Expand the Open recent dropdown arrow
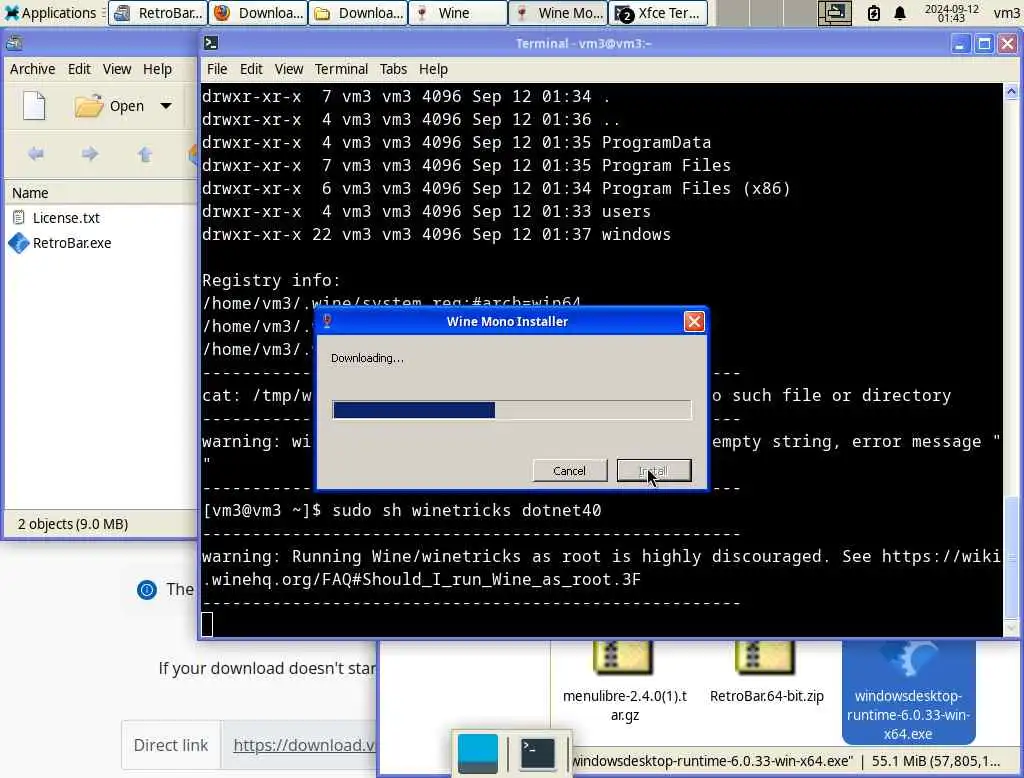1024x778 pixels. (x=166, y=106)
